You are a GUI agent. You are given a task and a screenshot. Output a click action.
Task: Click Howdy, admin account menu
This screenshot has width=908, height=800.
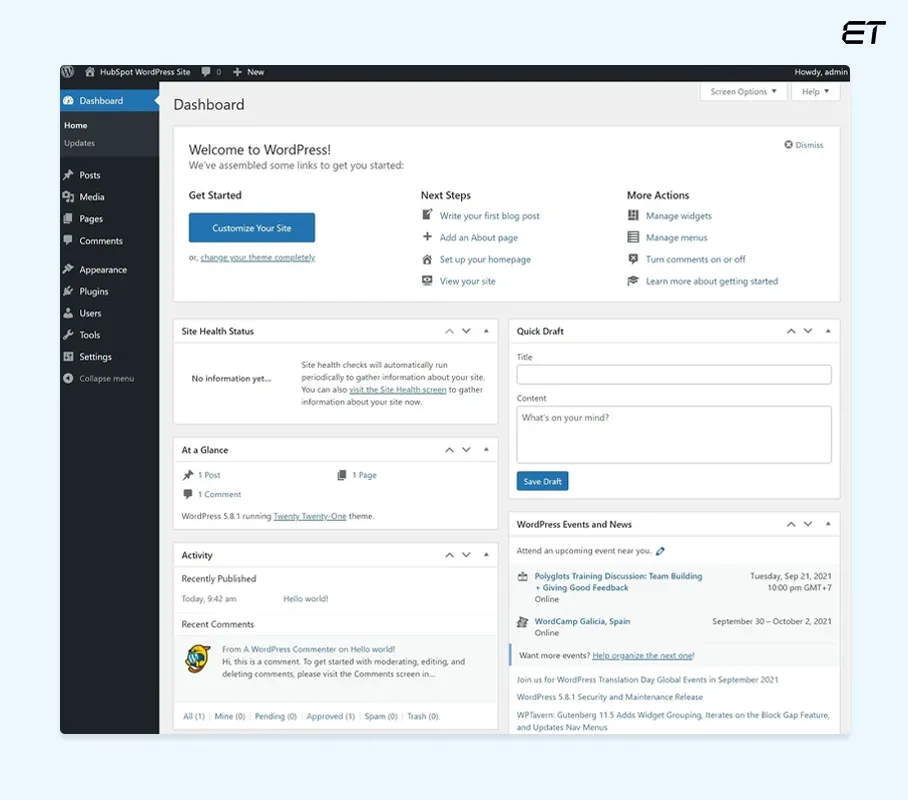(x=821, y=72)
